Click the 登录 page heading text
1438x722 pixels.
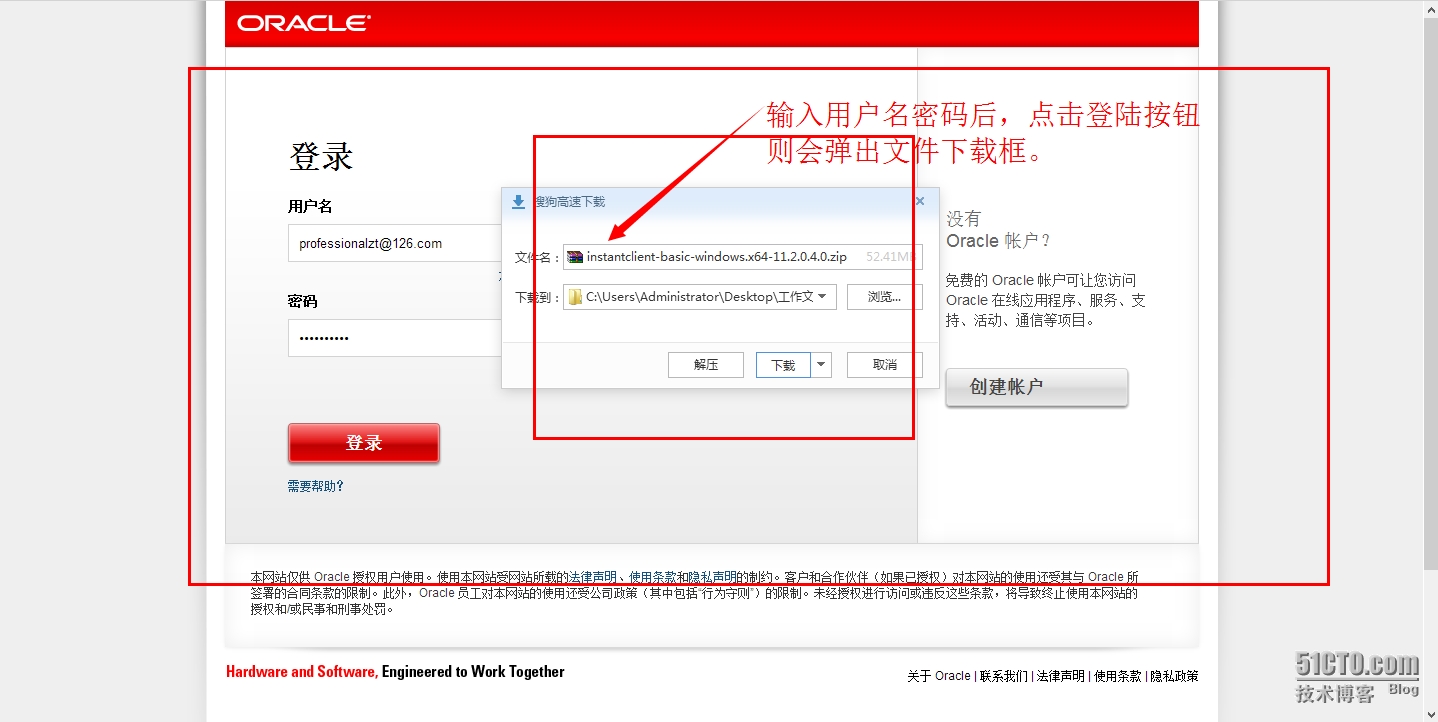321,157
